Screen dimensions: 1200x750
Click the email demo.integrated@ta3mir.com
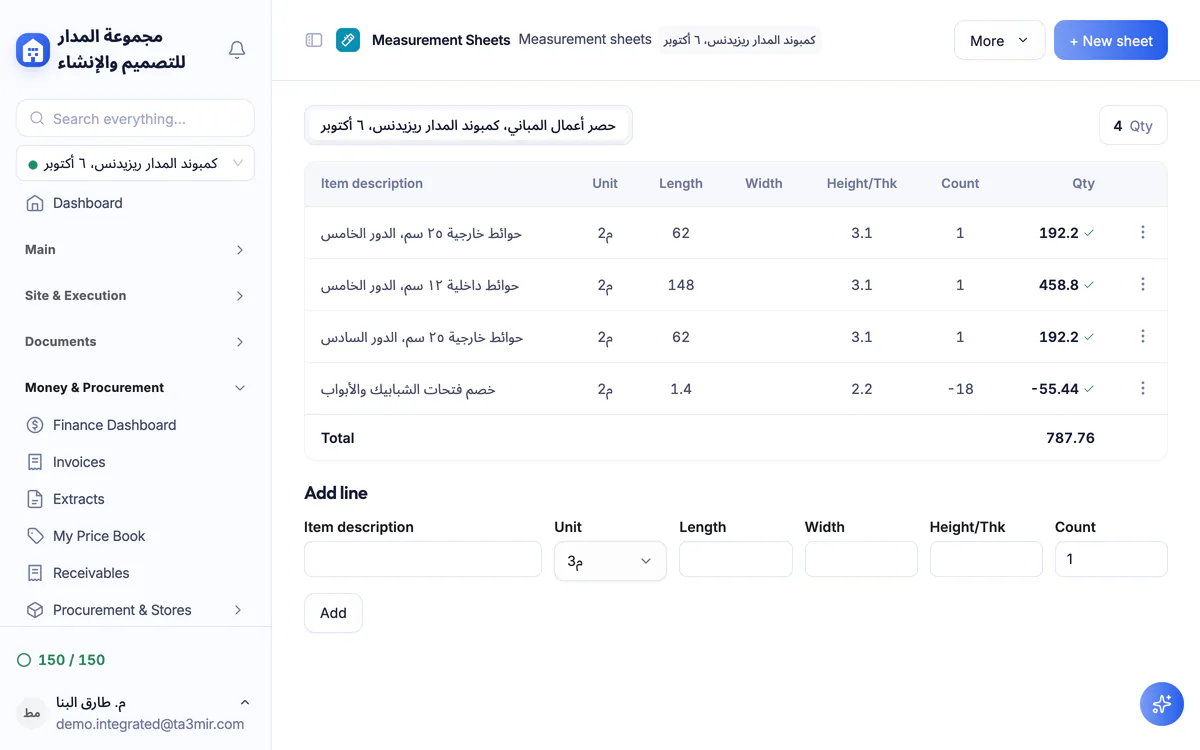(150, 724)
